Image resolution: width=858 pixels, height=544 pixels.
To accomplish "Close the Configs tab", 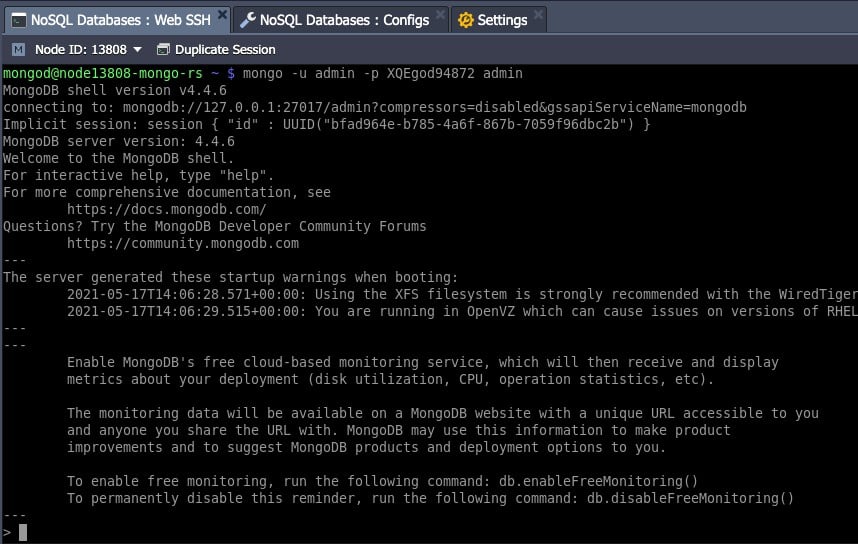I will point(440,15).
